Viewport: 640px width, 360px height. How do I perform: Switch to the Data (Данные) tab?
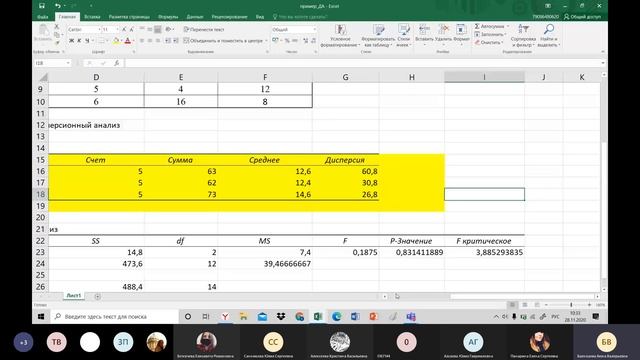195,17
